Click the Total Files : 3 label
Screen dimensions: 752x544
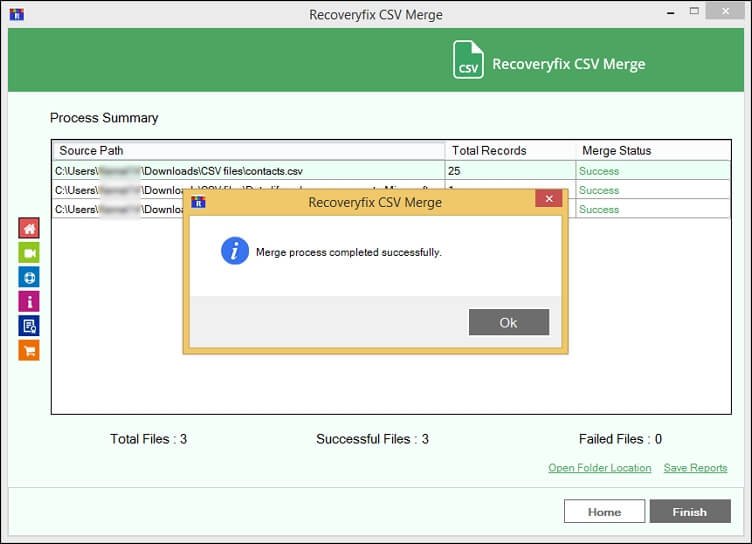pyautogui.click(x=149, y=439)
